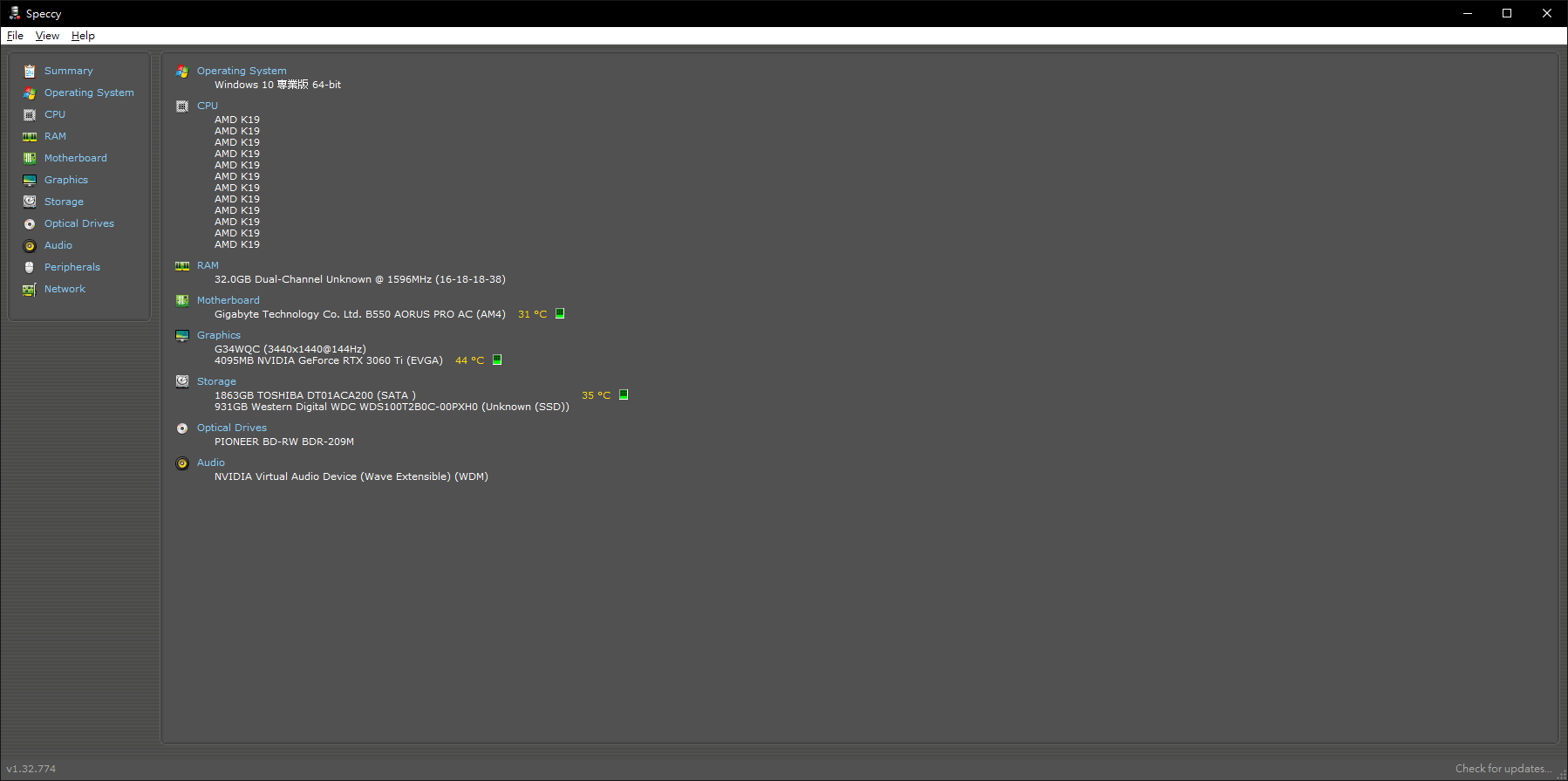Select Network in the sidebar
Viewport: 1568px width, 781px height.
[x=65, y=289]
